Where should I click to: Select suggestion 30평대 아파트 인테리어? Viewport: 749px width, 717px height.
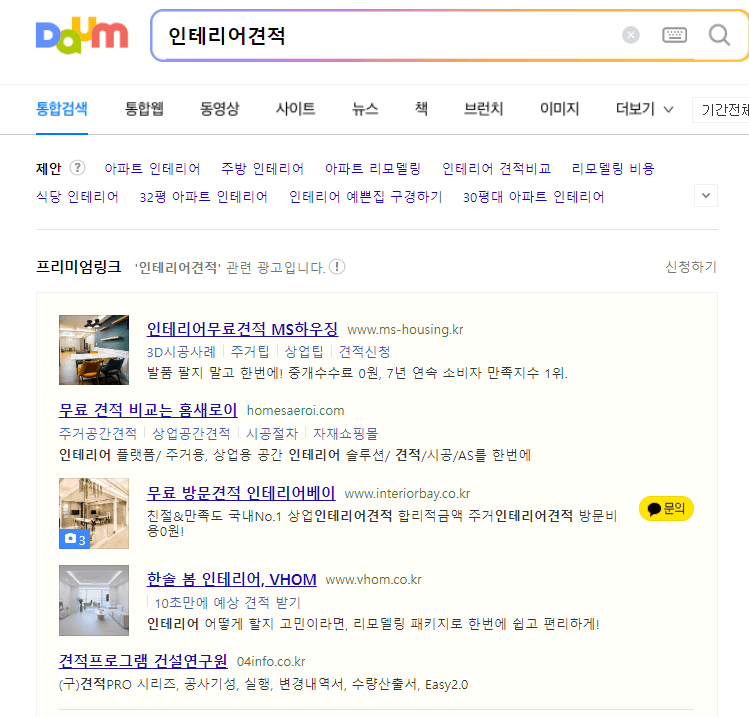[534, 197]
